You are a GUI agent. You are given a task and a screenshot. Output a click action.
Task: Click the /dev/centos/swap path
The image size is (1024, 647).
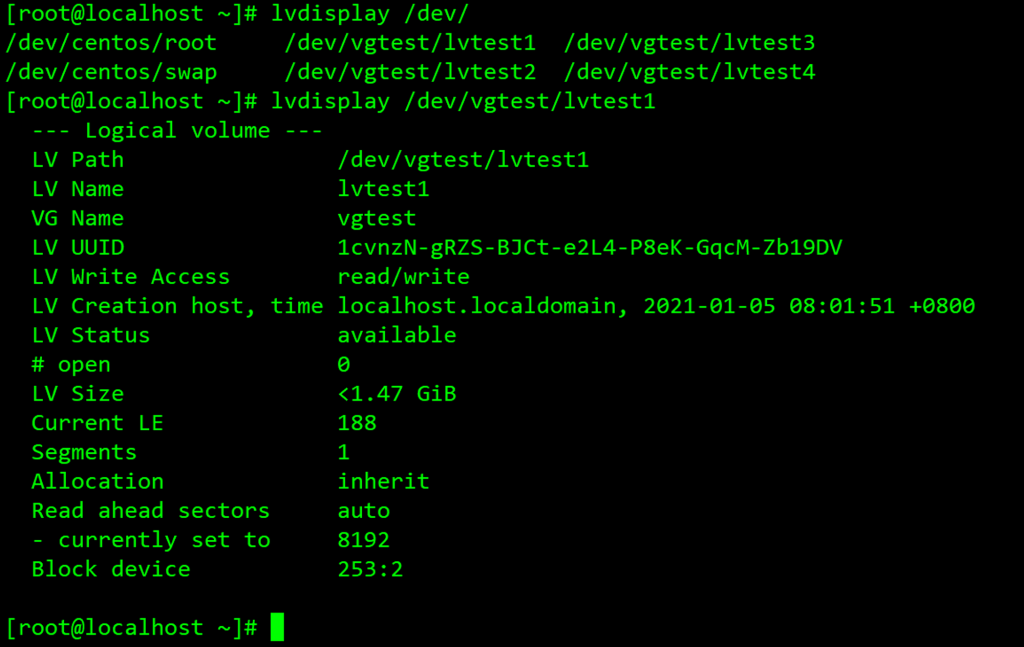111,72
